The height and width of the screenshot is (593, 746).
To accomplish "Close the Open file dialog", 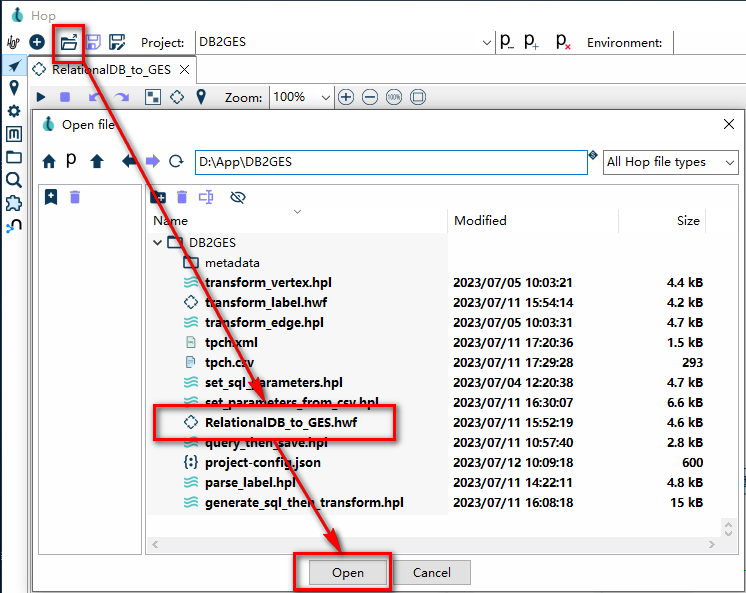I will coord(728,124).
